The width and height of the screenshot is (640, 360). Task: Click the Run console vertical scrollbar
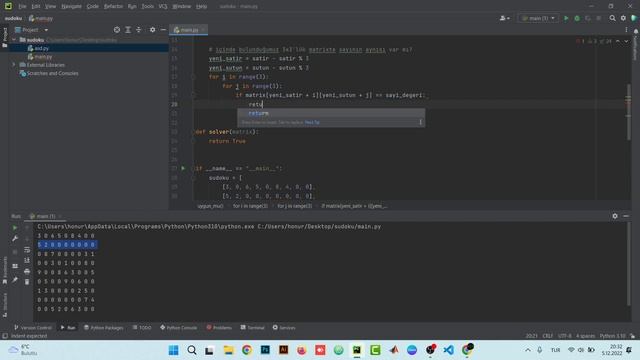629,263
